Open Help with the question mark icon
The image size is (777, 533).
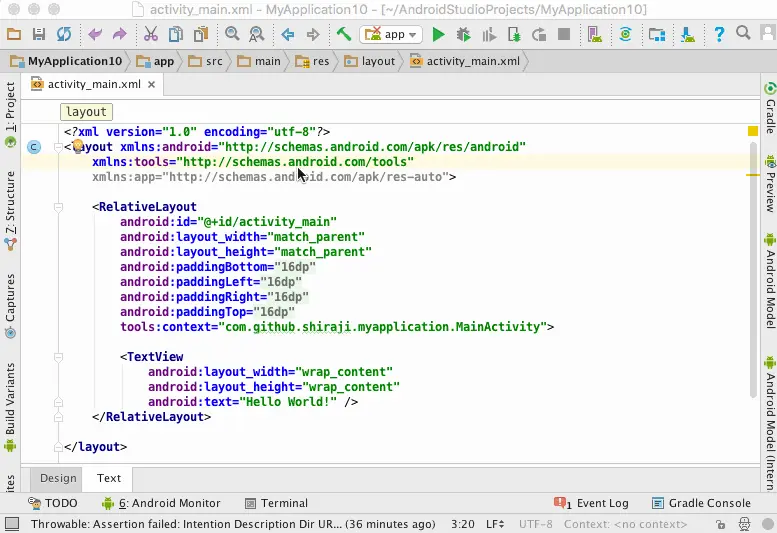tap(719, 34)
